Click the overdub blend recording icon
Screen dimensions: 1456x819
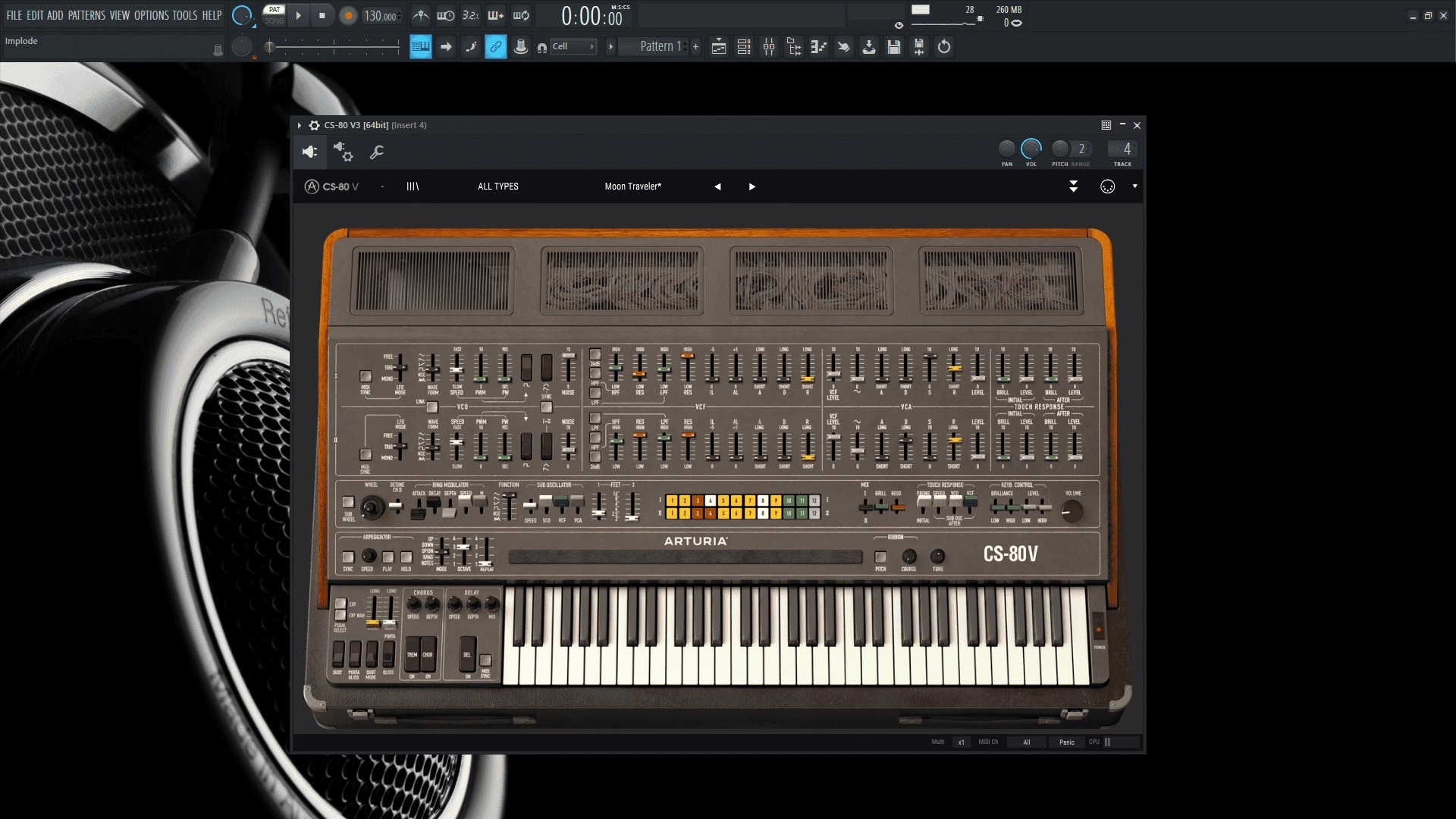(x=496, y=15)
